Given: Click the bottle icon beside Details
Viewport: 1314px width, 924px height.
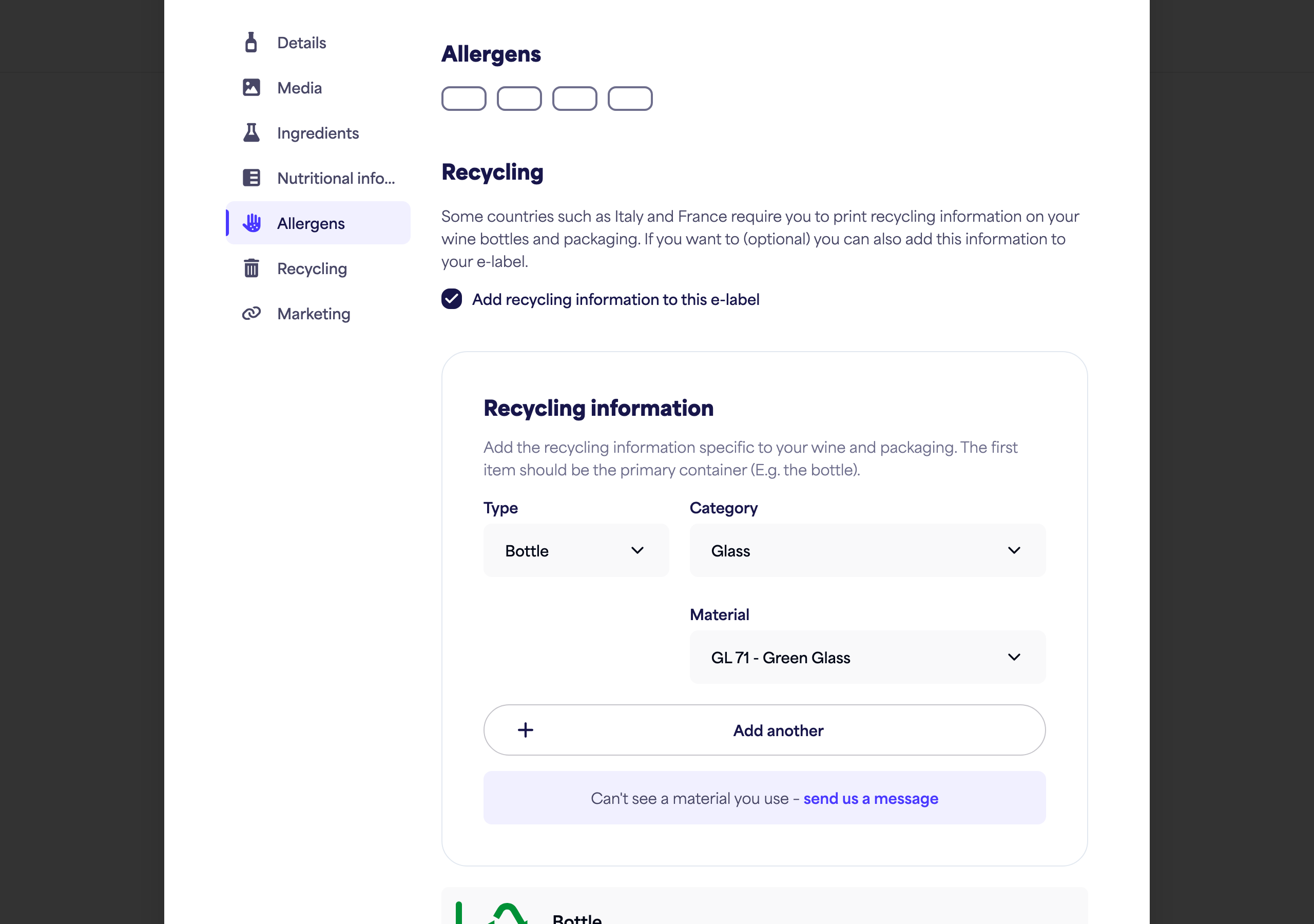Looking at the screenshot, I should point(250,43).
